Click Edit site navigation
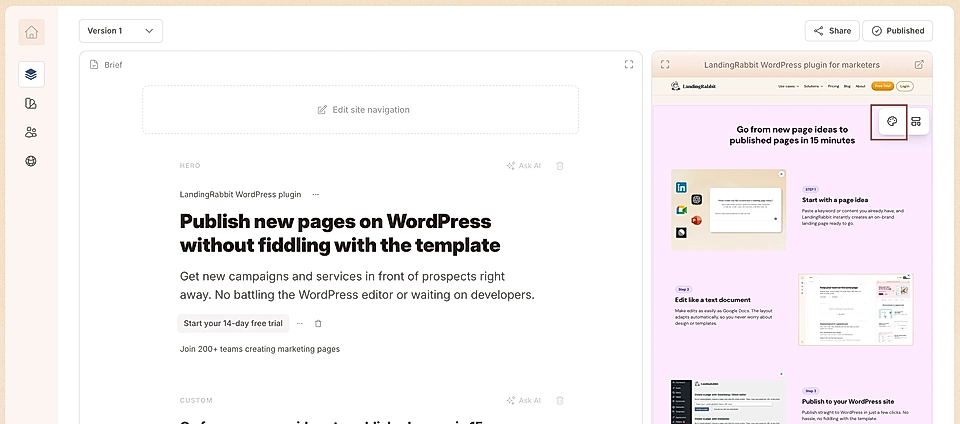Image resolution: width=960 pixels, height=424 pixels. click(x=361, y=110)
